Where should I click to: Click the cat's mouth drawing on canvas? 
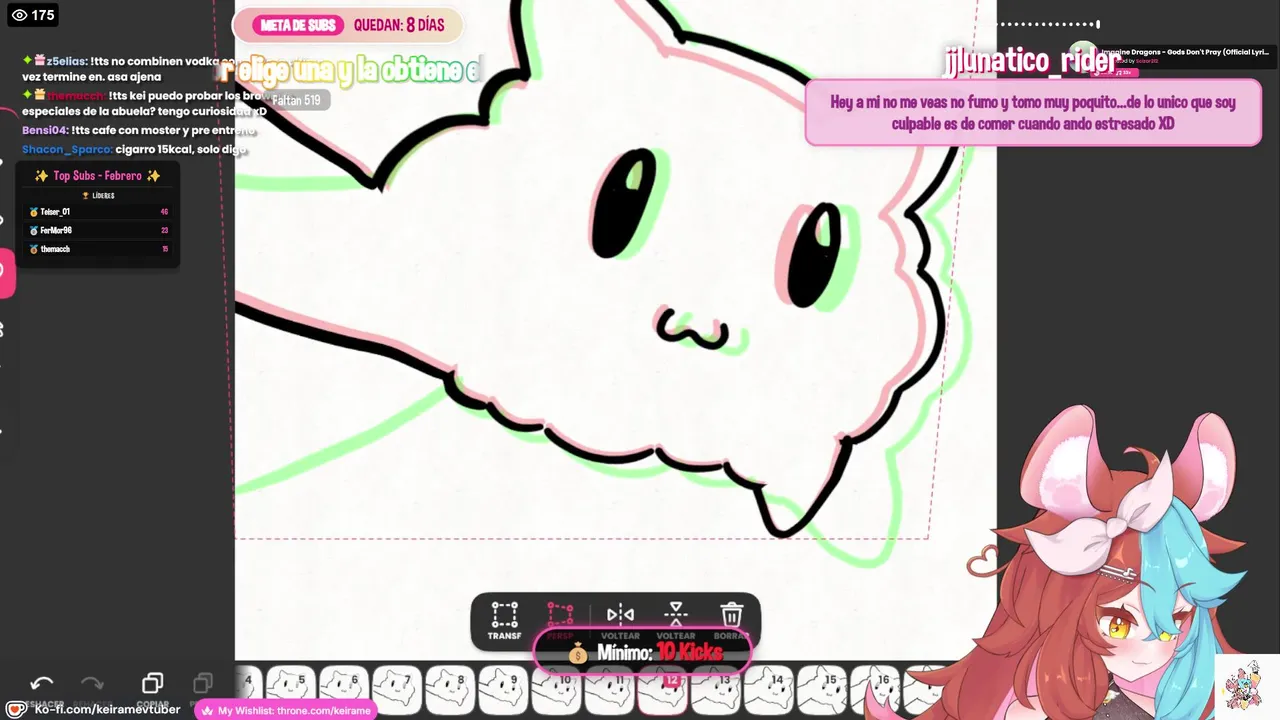click(x=692, y=329)
